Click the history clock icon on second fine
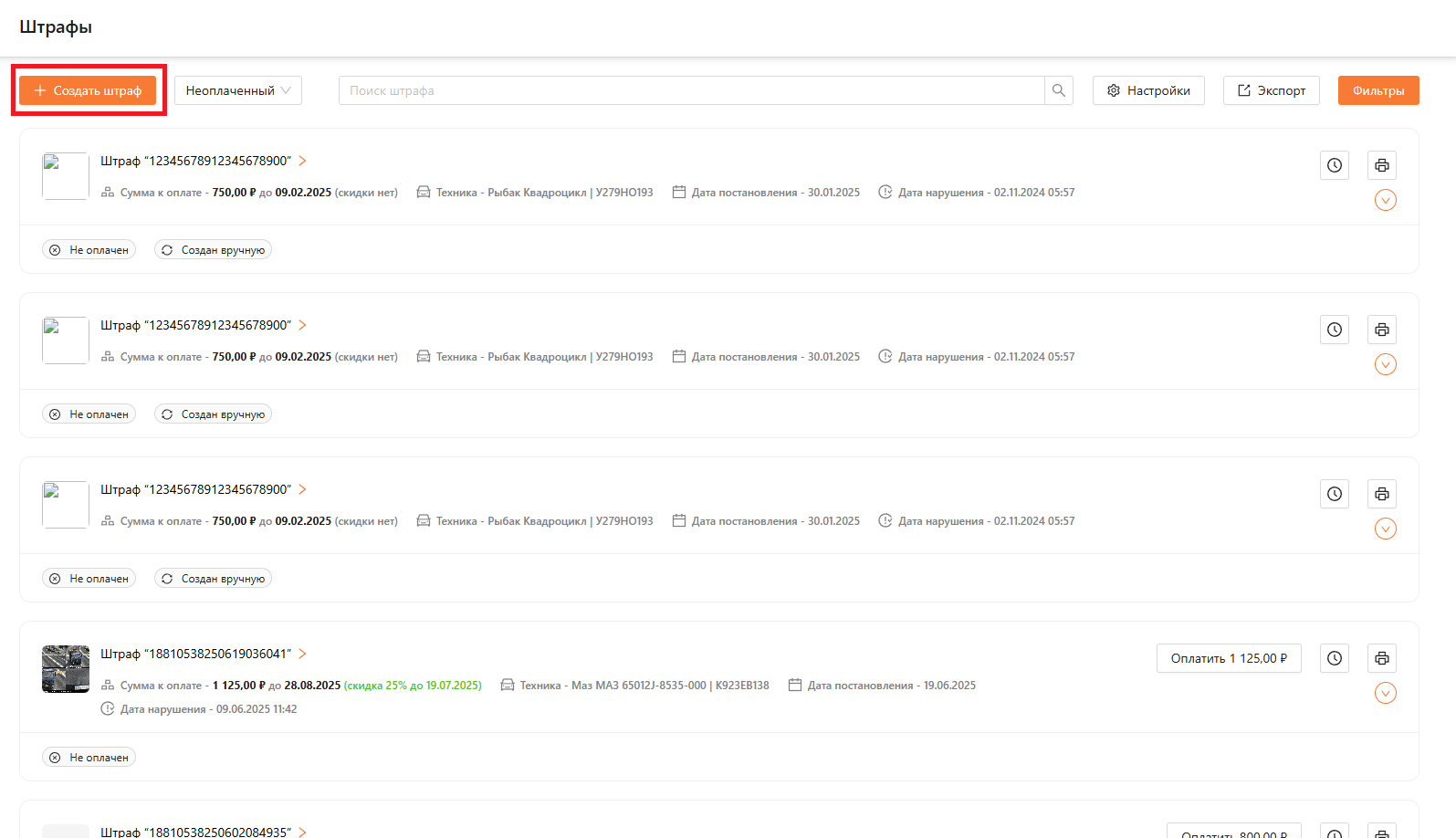1456x838 pixels. (x=1335, y=330)
